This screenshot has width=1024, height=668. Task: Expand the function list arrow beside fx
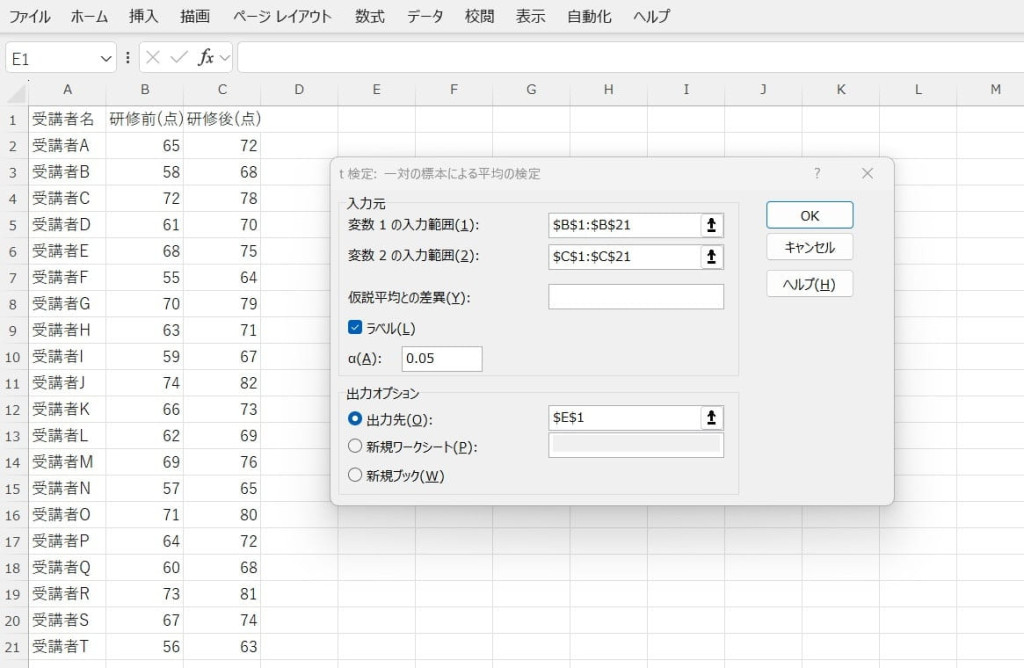(x=225, y=58)
